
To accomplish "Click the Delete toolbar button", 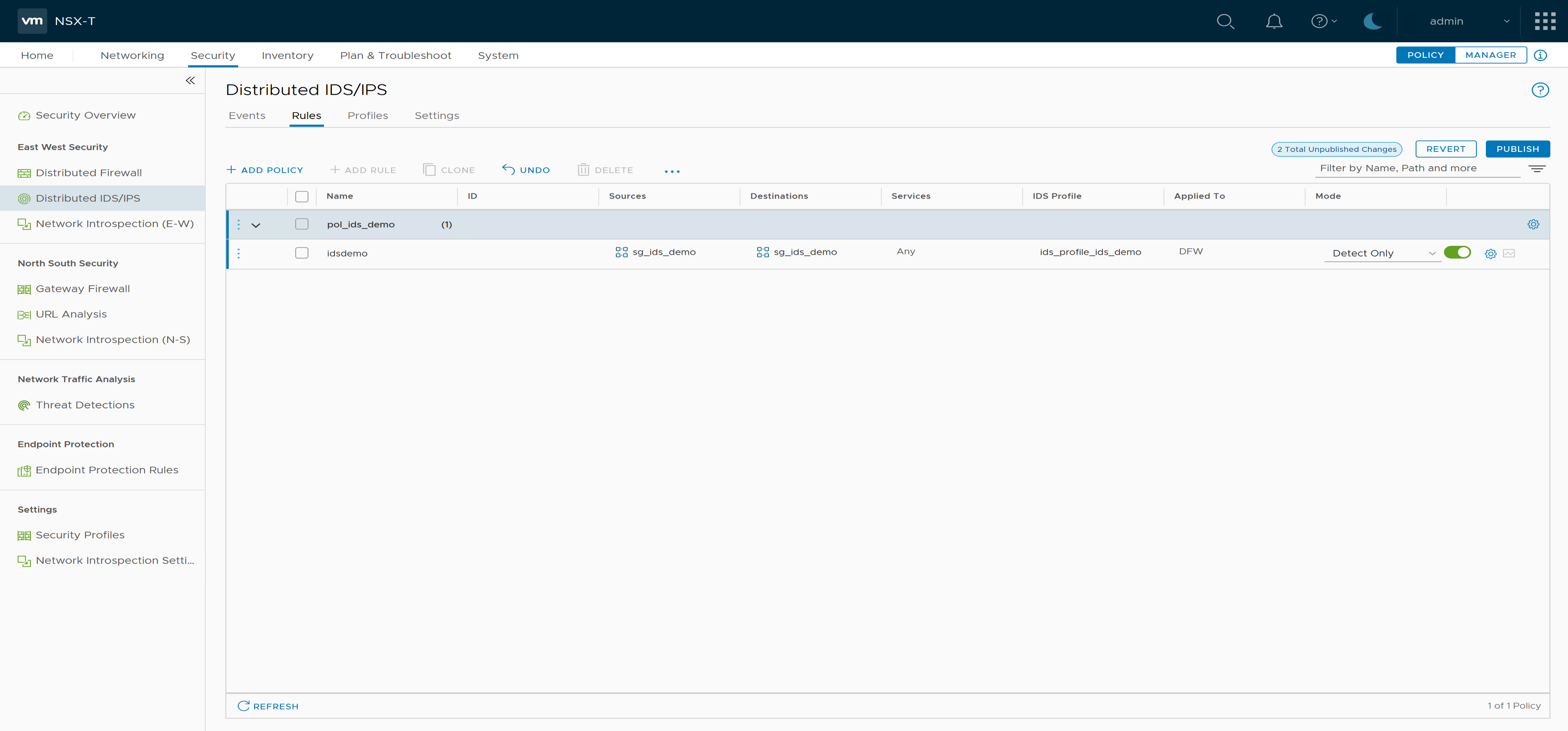I will coord(605,170).
